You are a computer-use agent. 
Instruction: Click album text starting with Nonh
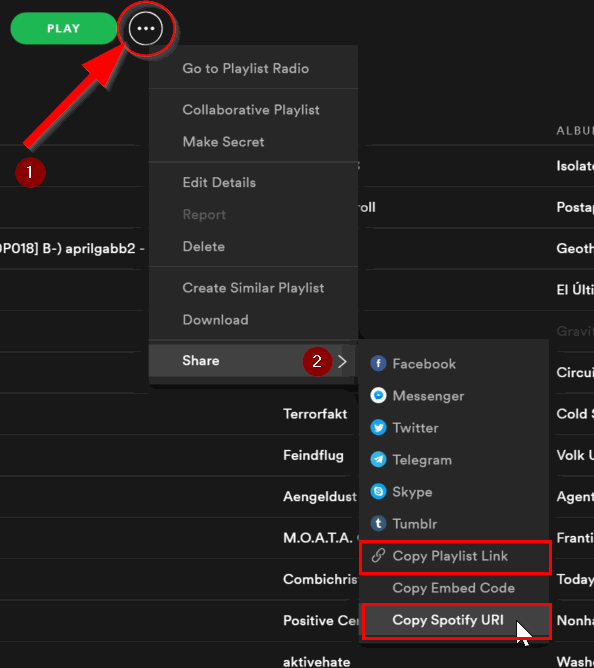tap(575, 620)
